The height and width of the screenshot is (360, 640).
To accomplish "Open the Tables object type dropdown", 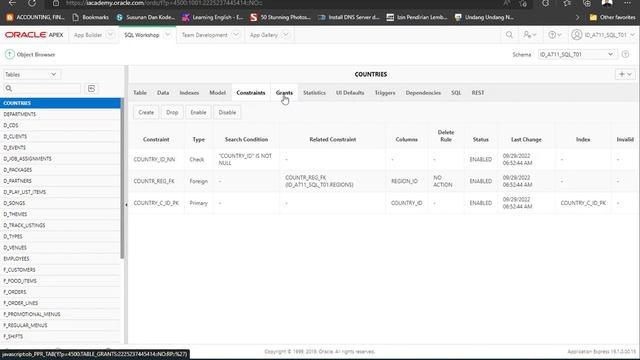I will pos(31,74).
